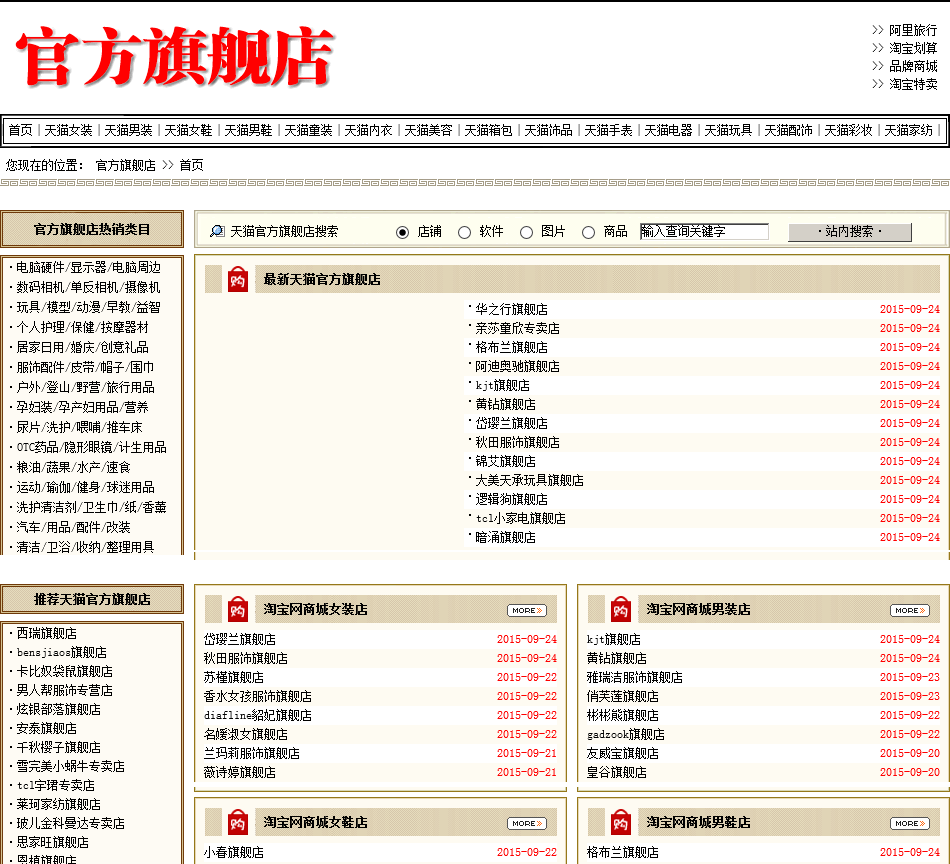Click 官方旗舰店 in the breadcrumb
Screen dimensions: 950x864
pos(125,165)
